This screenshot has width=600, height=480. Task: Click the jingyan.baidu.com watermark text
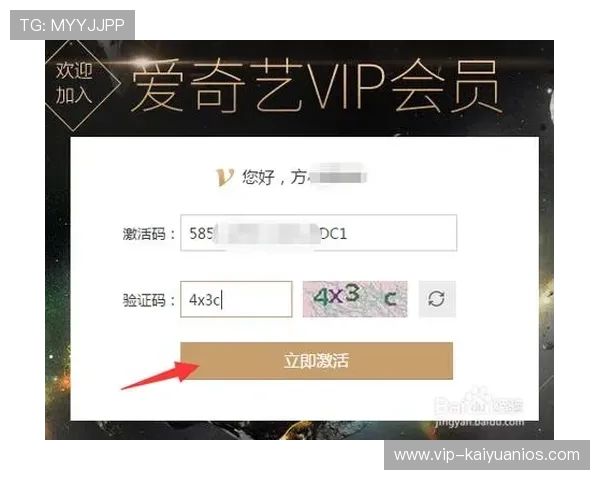[479, 422]
